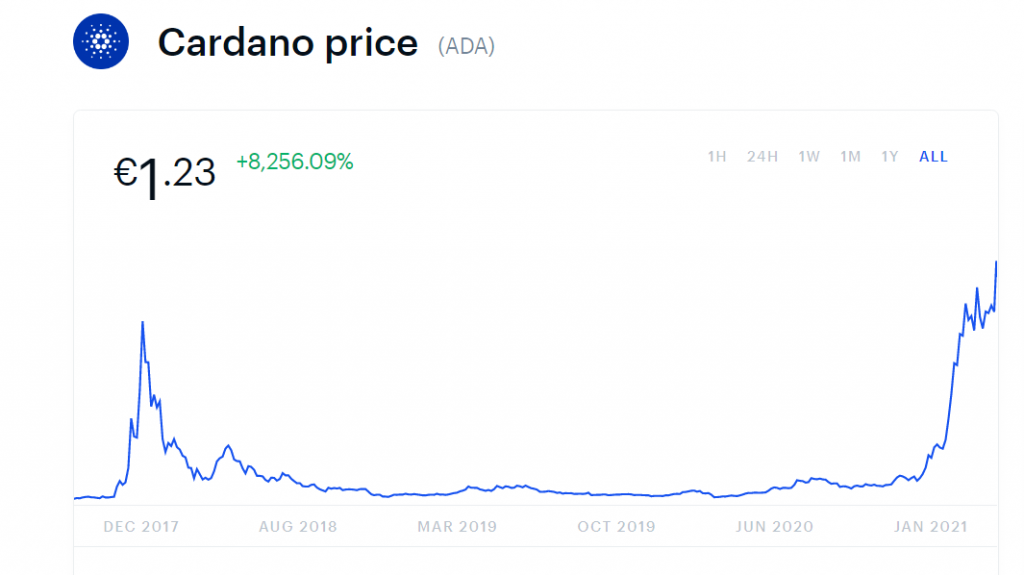This screenshot has height=575, width=1024.
Task: Switch to the ALL time range
Action: (933, 157)
